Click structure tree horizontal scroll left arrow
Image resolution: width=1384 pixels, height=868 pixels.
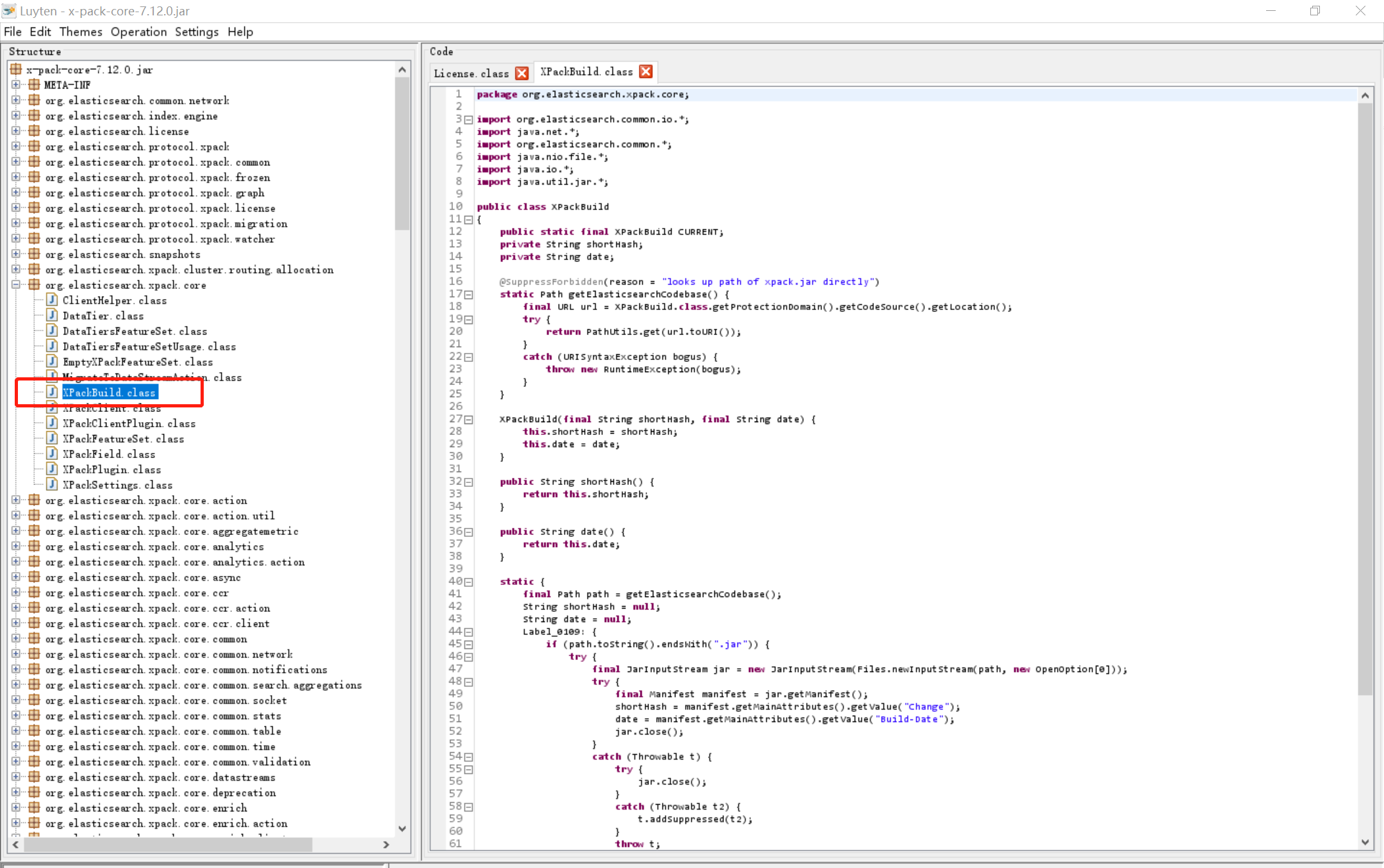(16, 844)
